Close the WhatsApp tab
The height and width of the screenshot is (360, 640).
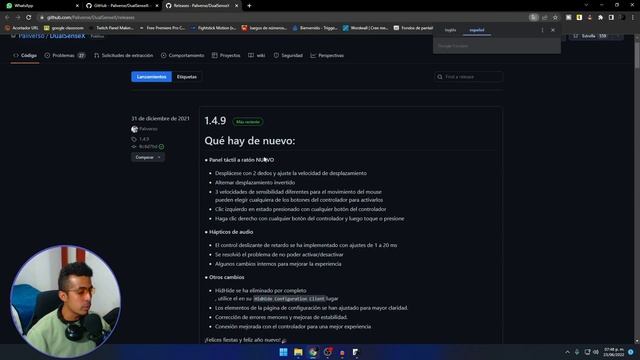[x=77, y=6]
